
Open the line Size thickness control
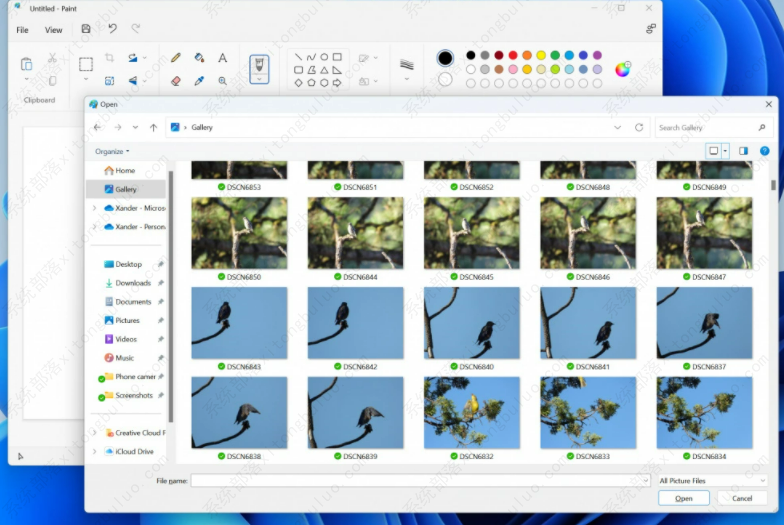tap(406, 64)
